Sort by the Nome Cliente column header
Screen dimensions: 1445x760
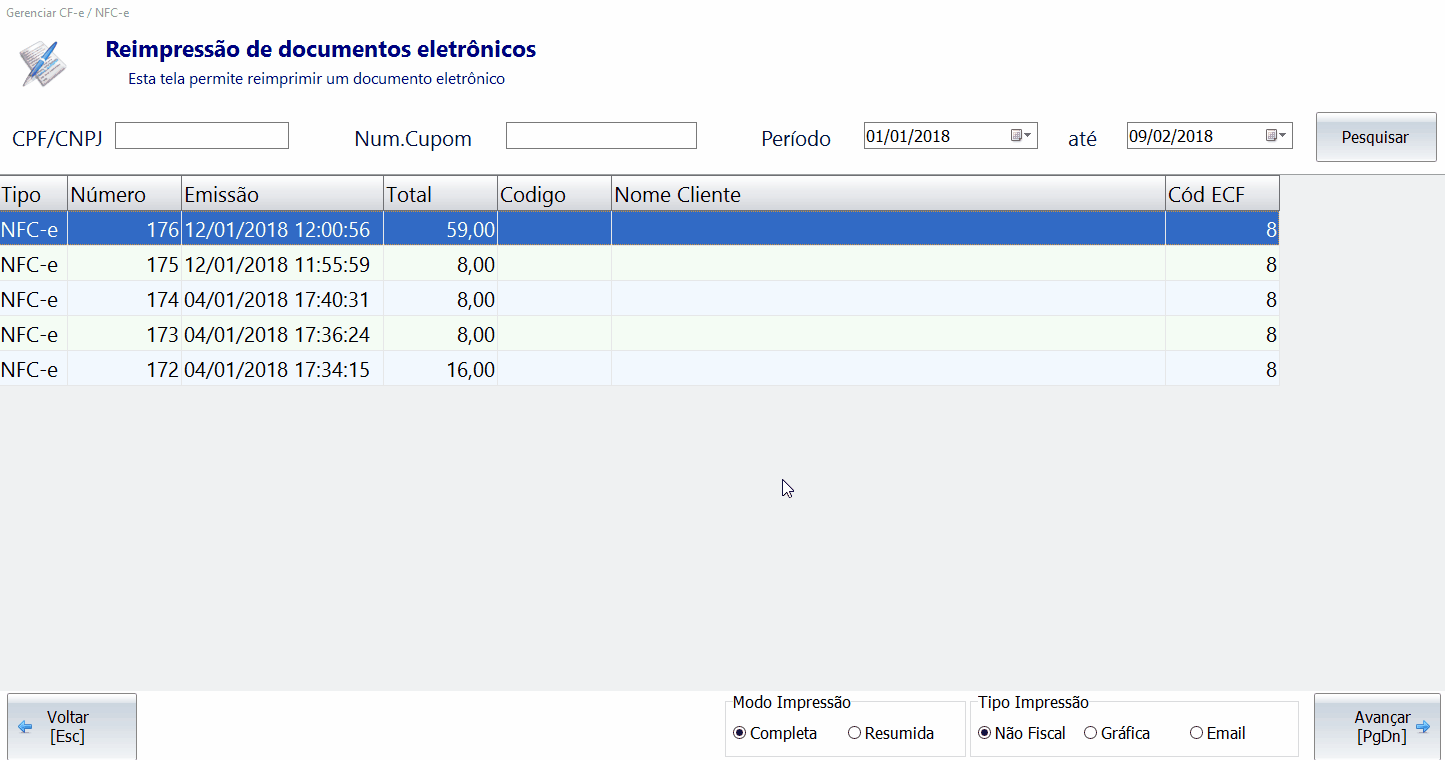coord(888,194)
